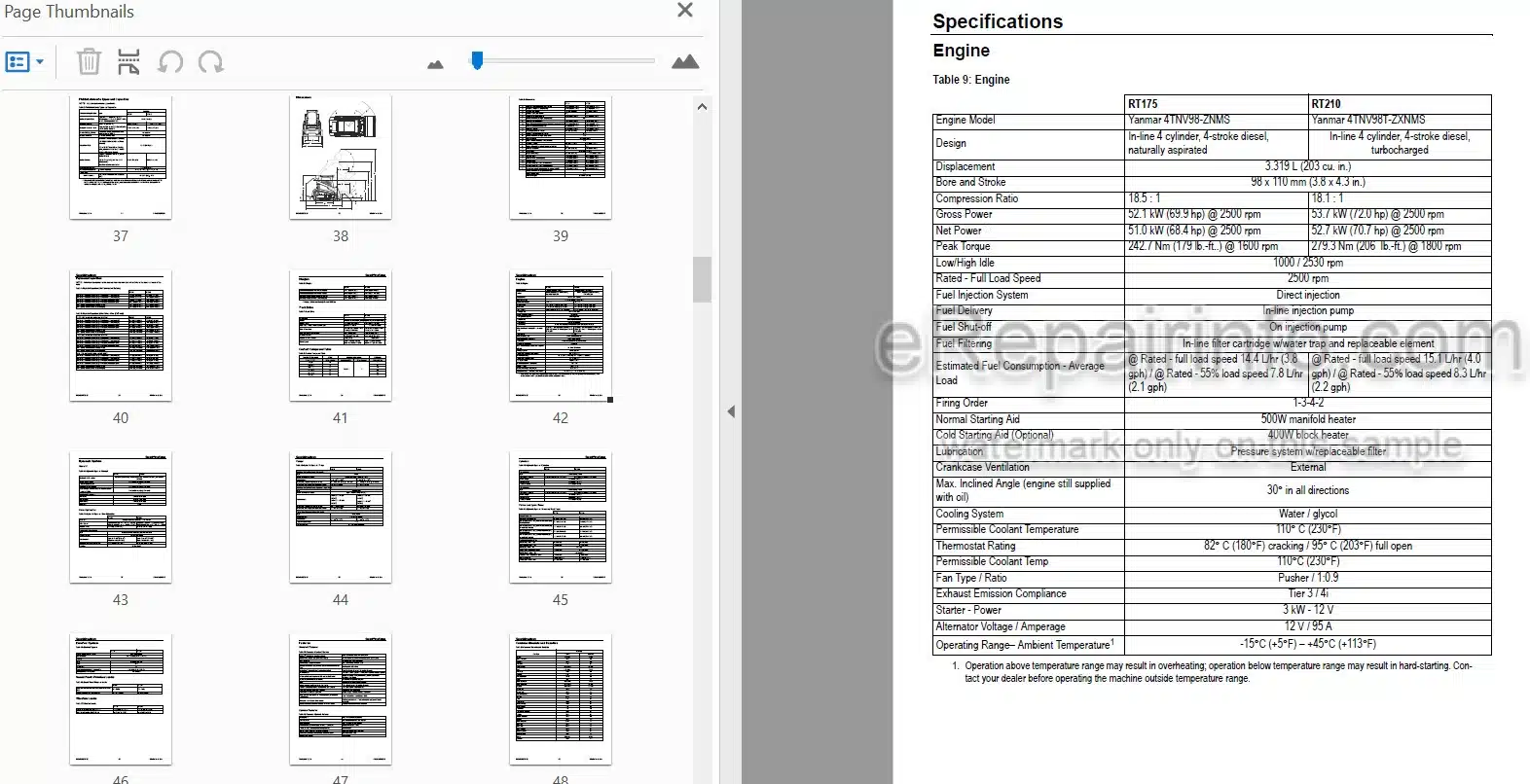Click the 'Fuel Injection System' row label
Viewport: 1530px width, 784px height.
click(x=982, y=295)
